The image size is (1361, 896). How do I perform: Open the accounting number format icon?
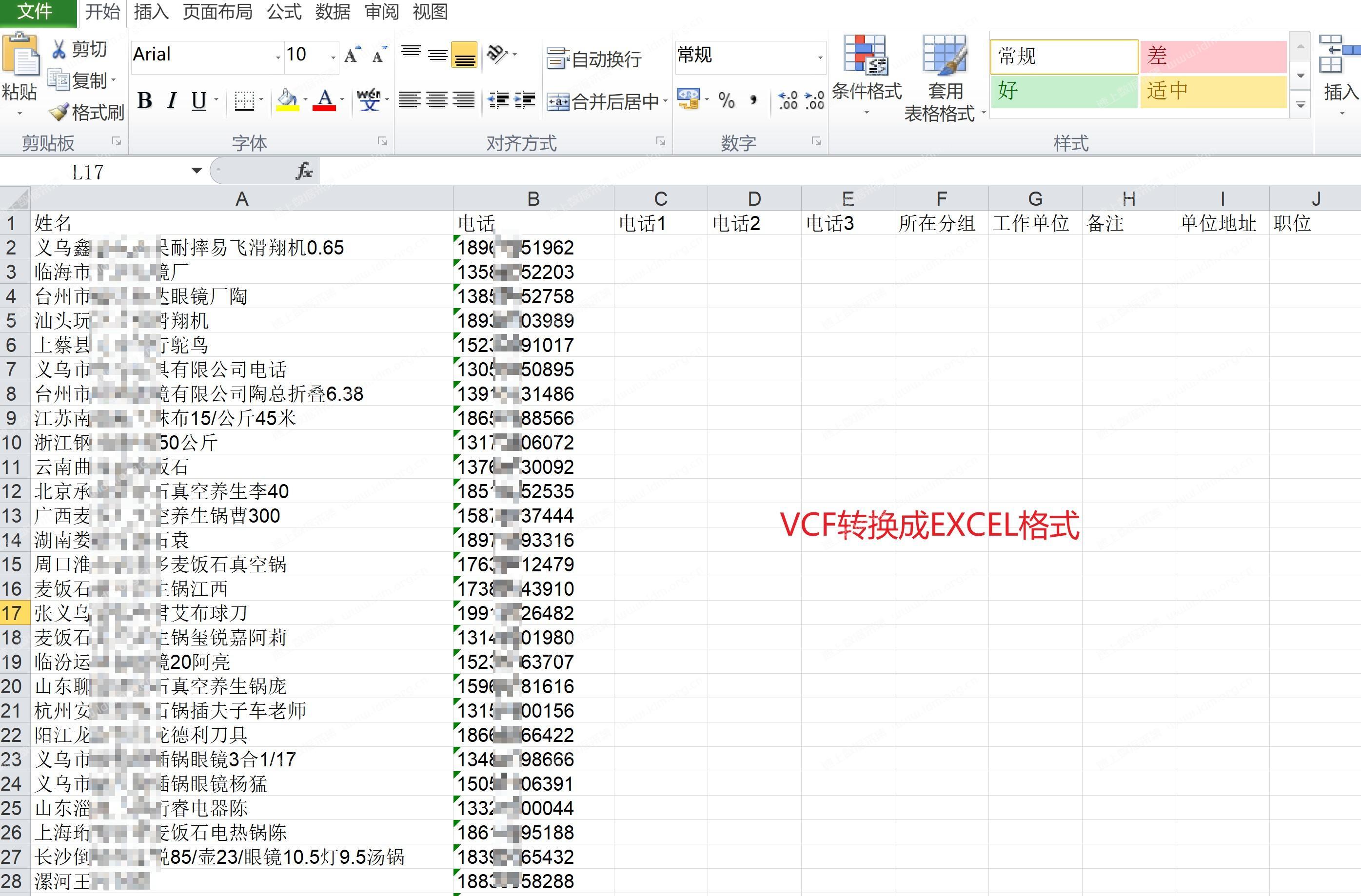click(x=688, y=99)
